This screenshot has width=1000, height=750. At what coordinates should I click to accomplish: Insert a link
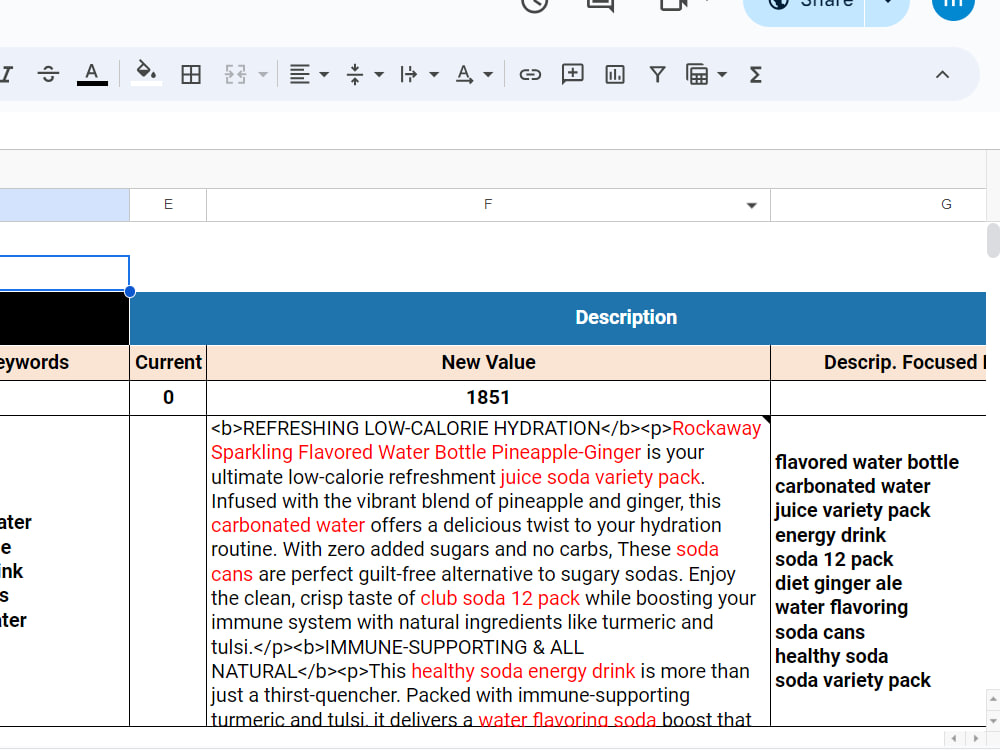[x=530, y=75]
